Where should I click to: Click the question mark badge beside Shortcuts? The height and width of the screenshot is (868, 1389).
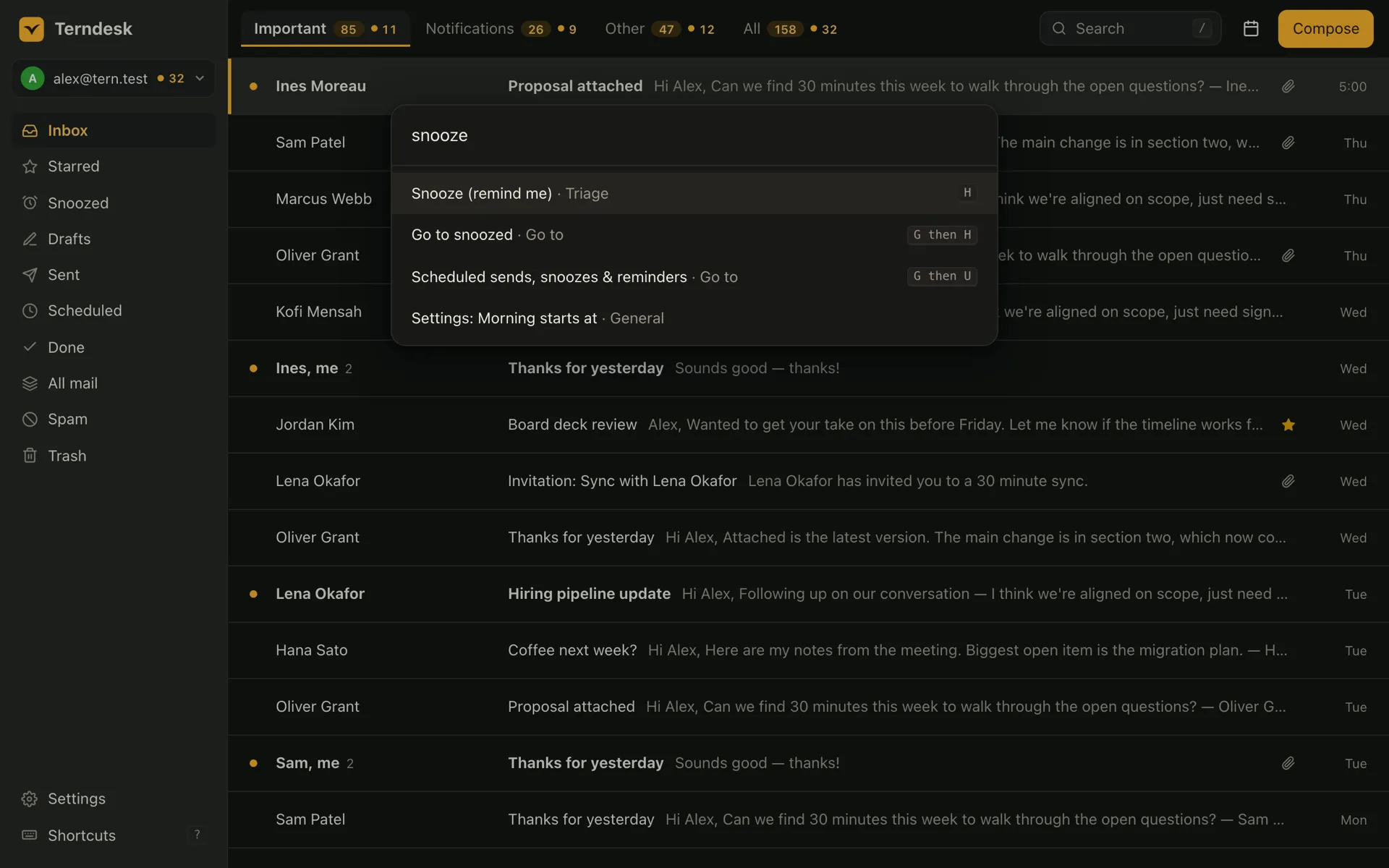[x=197, y=835]
